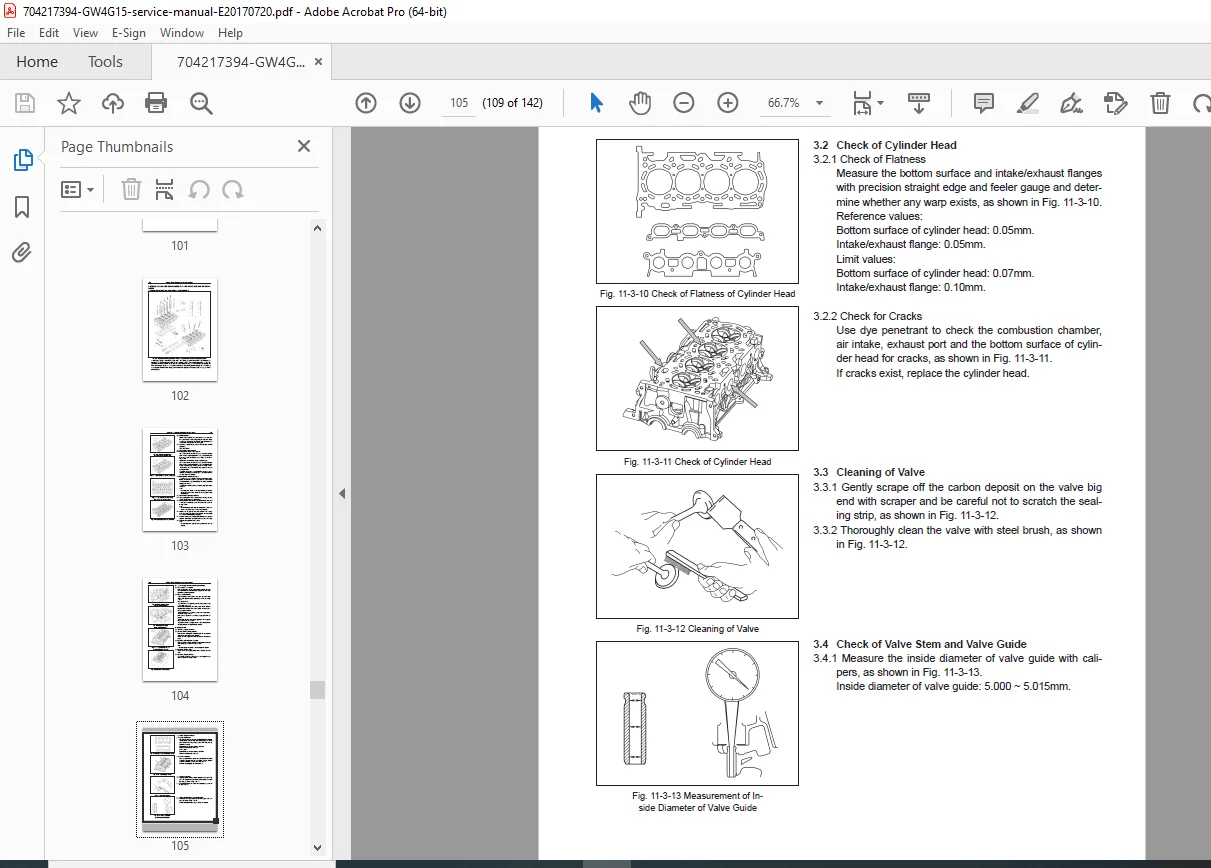Select the 704217394-GW4G document tab
Screen dimensions: 1211x868
coord(241,62)
